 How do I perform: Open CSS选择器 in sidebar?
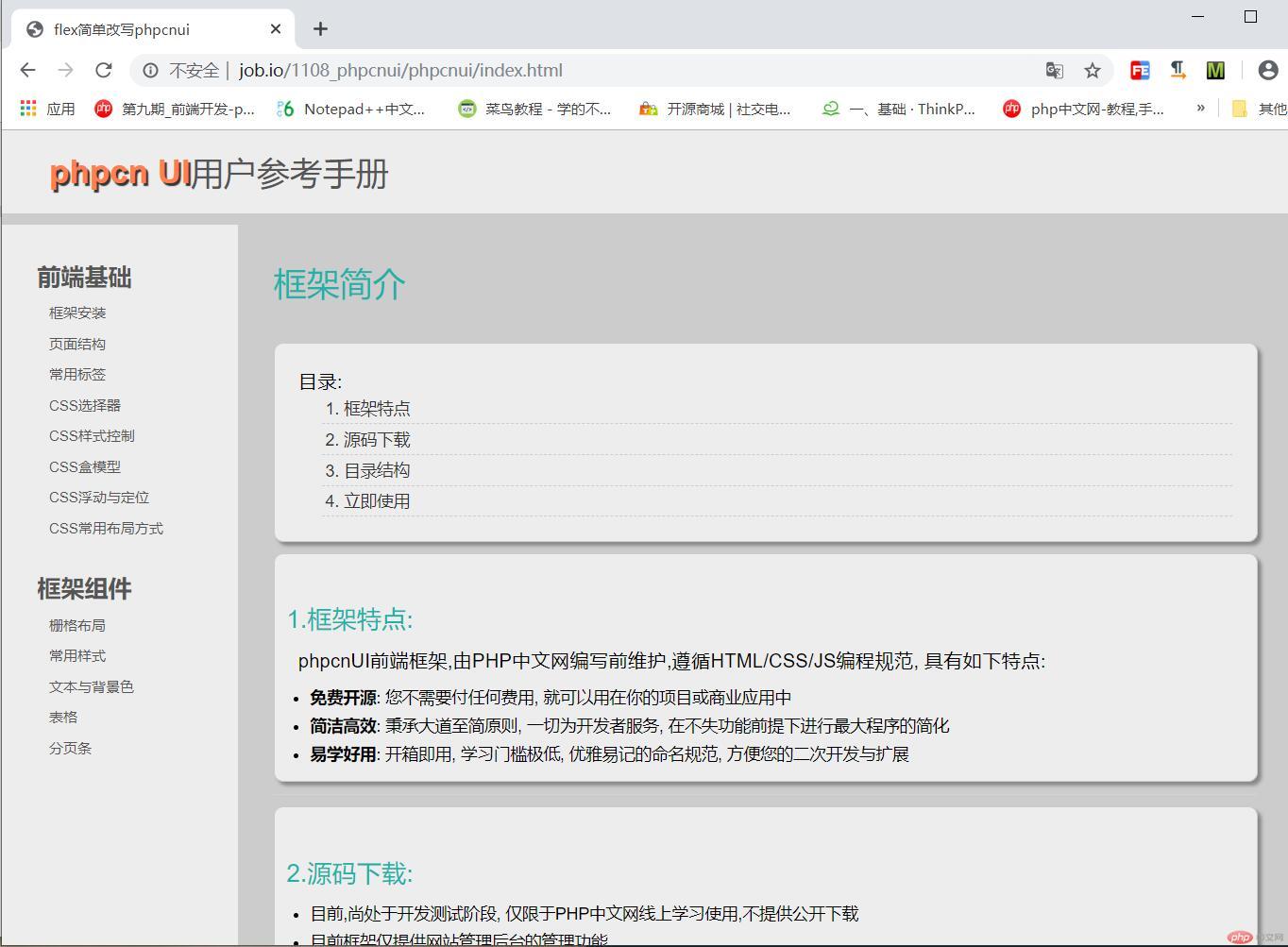(x=85, y=405)
